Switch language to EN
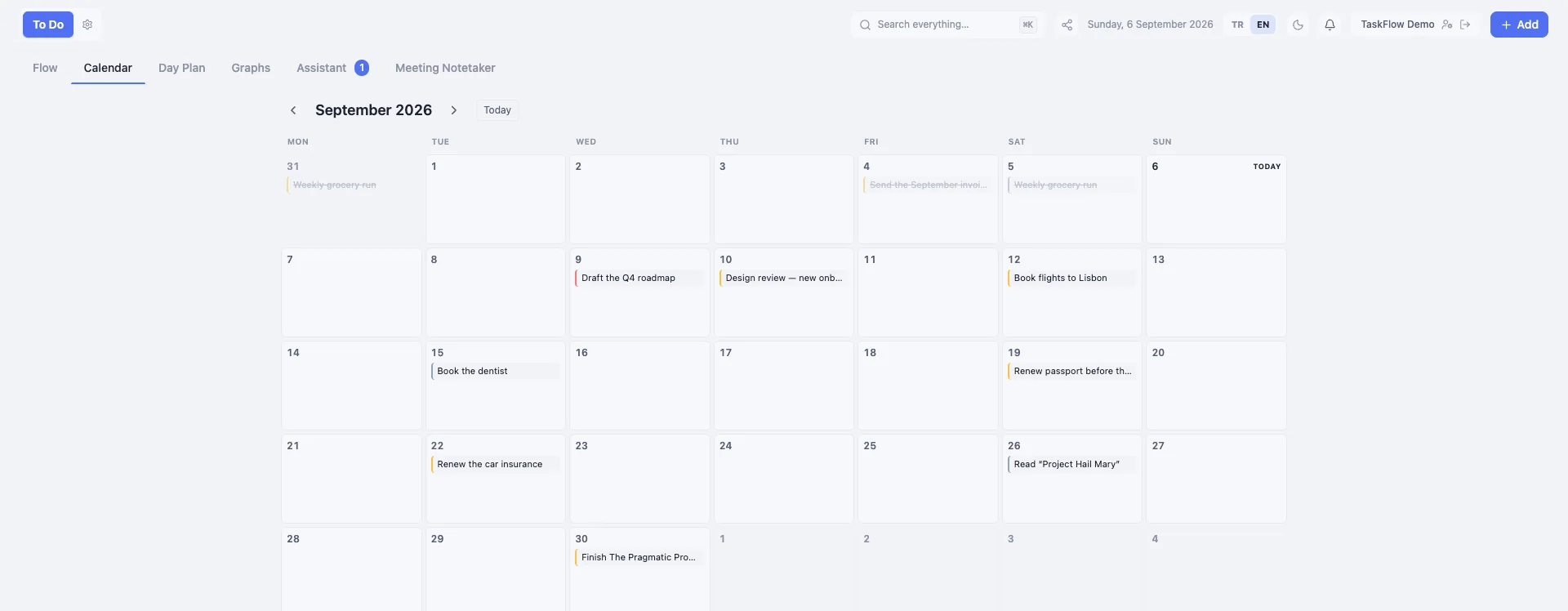The image size is (1568, 611). coord(1263,25)
